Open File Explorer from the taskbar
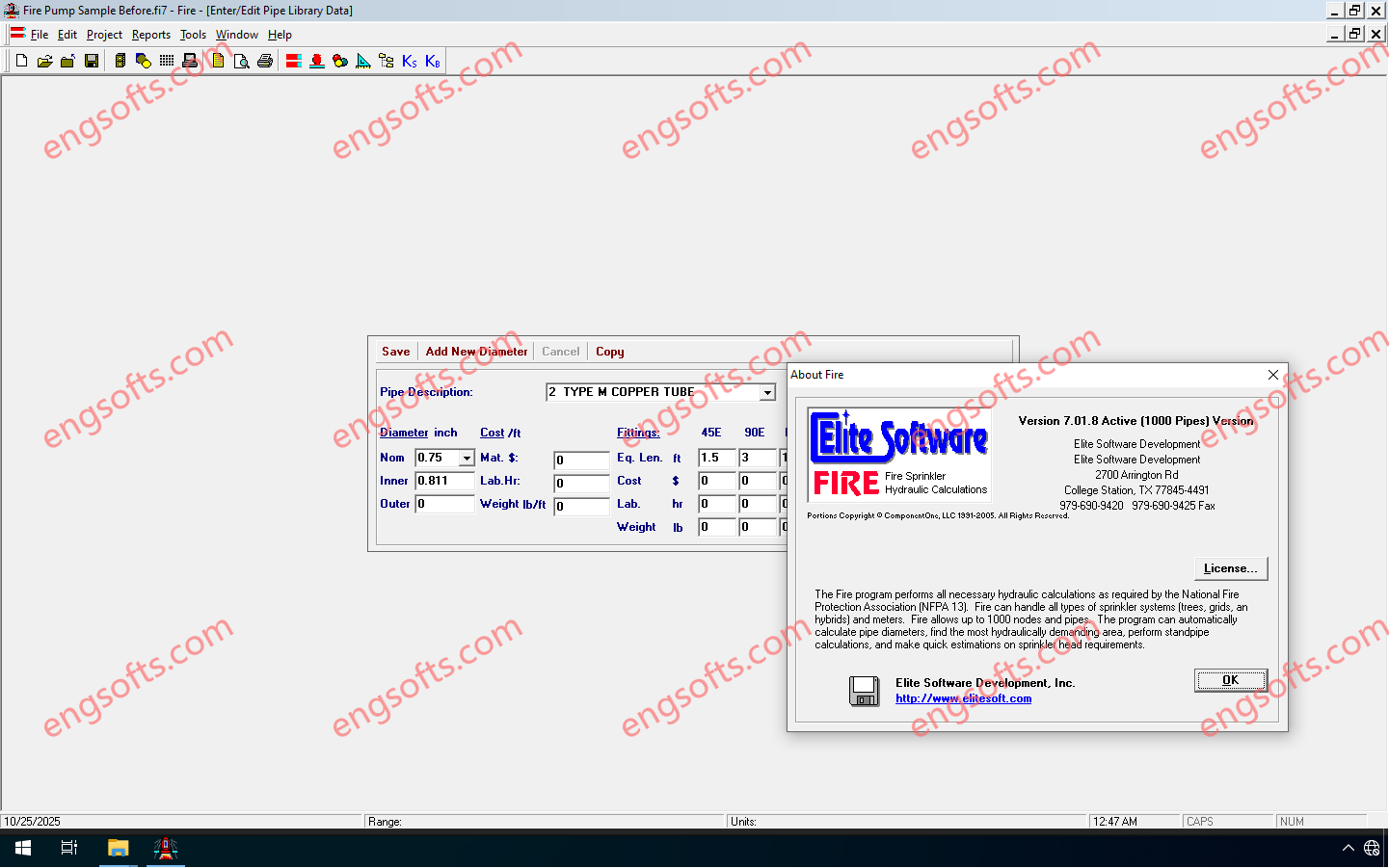This screenshot has width=1389, height=868. tap(118, 849)
